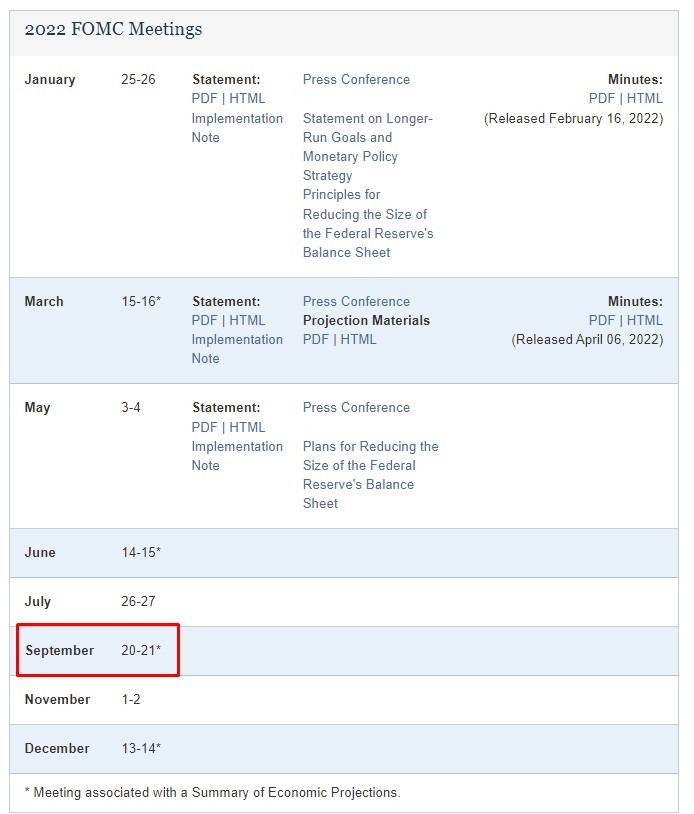Image resolution: width=694 pixels, height=814 pixels.
Task: Open the January Press Conference page
Action: [356, 80]
